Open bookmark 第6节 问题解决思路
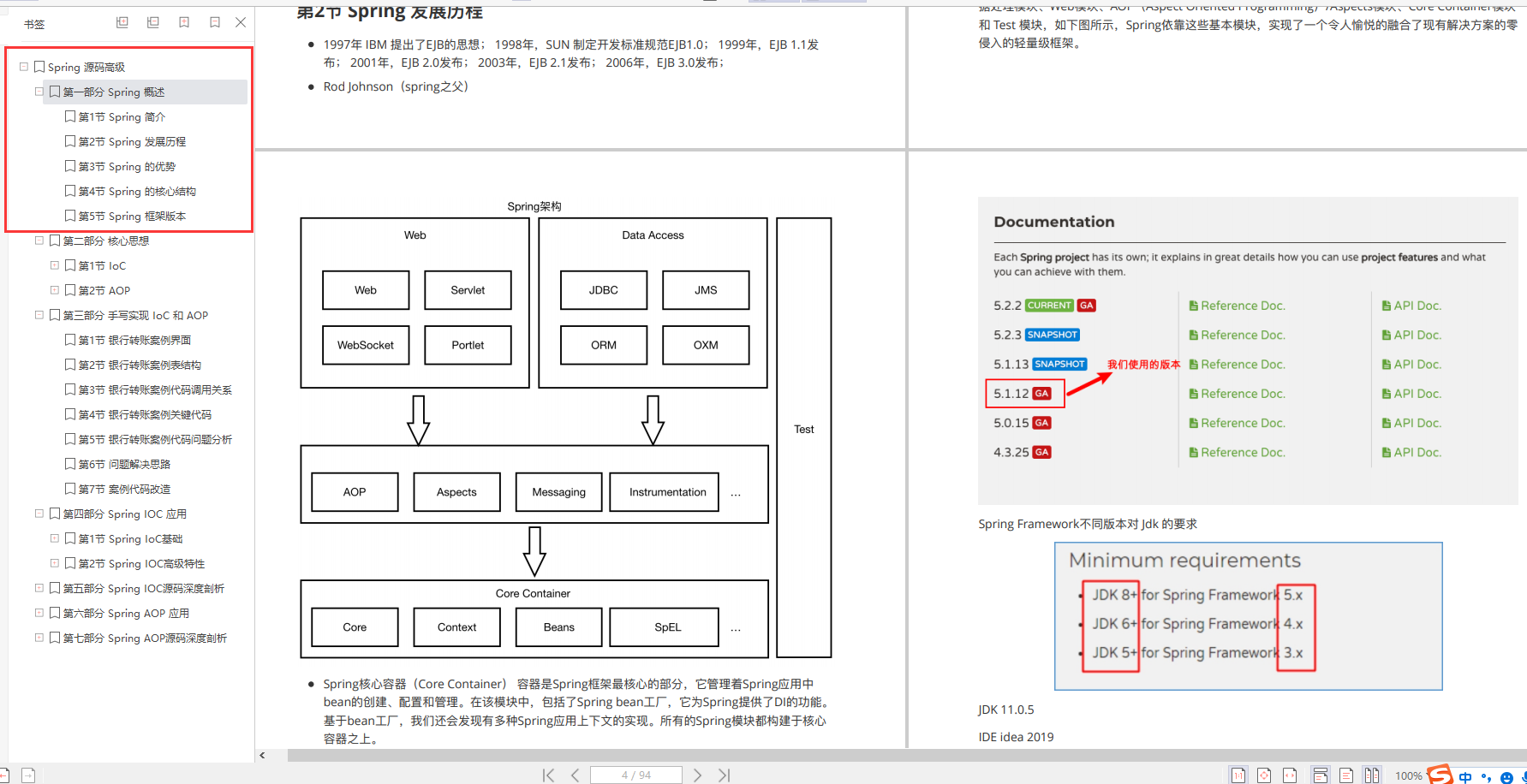This screenshot has height=784, width=1527. click(x=124, y=464)
